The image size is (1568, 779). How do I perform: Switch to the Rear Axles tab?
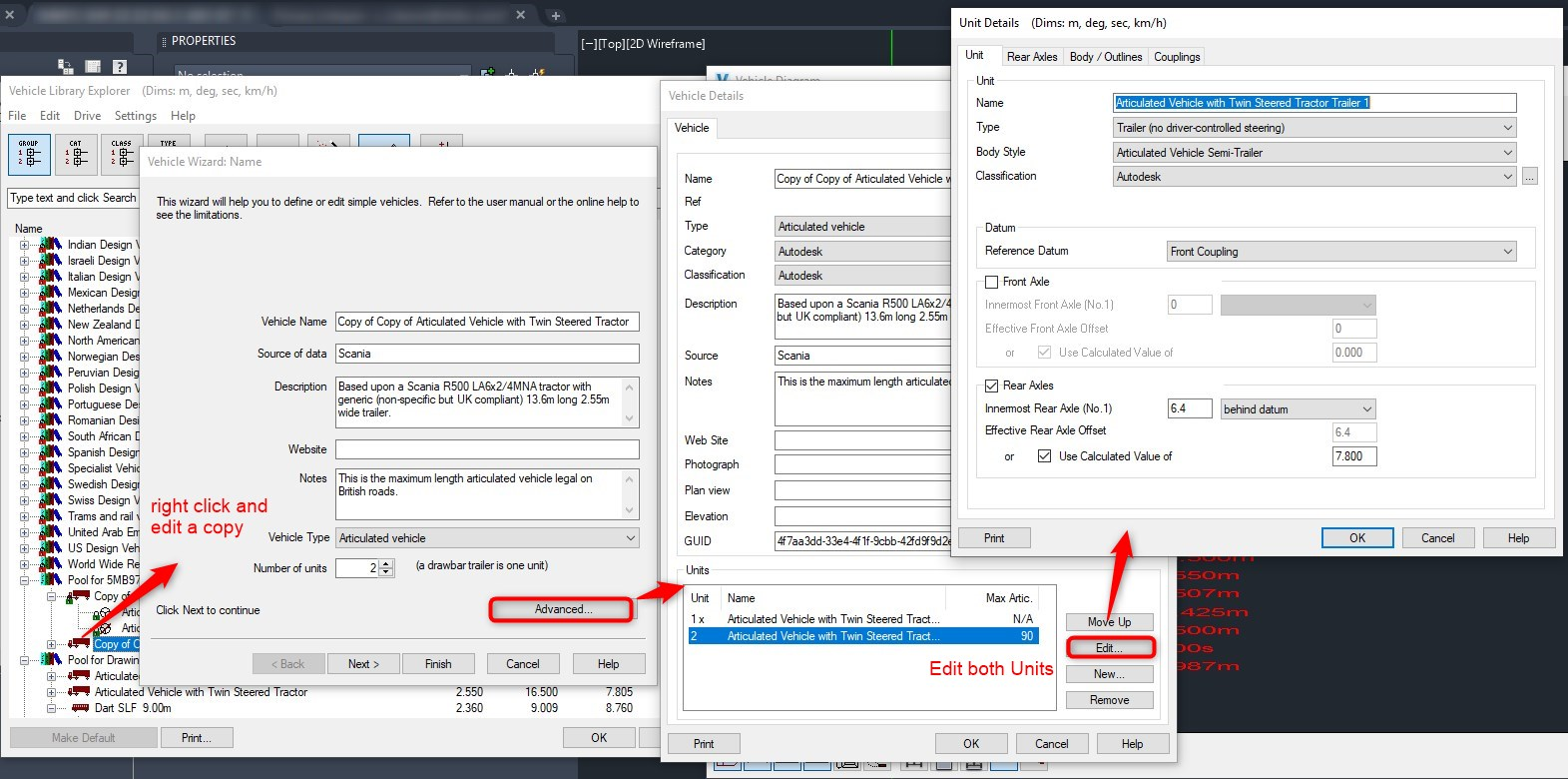coord(1032,57)
